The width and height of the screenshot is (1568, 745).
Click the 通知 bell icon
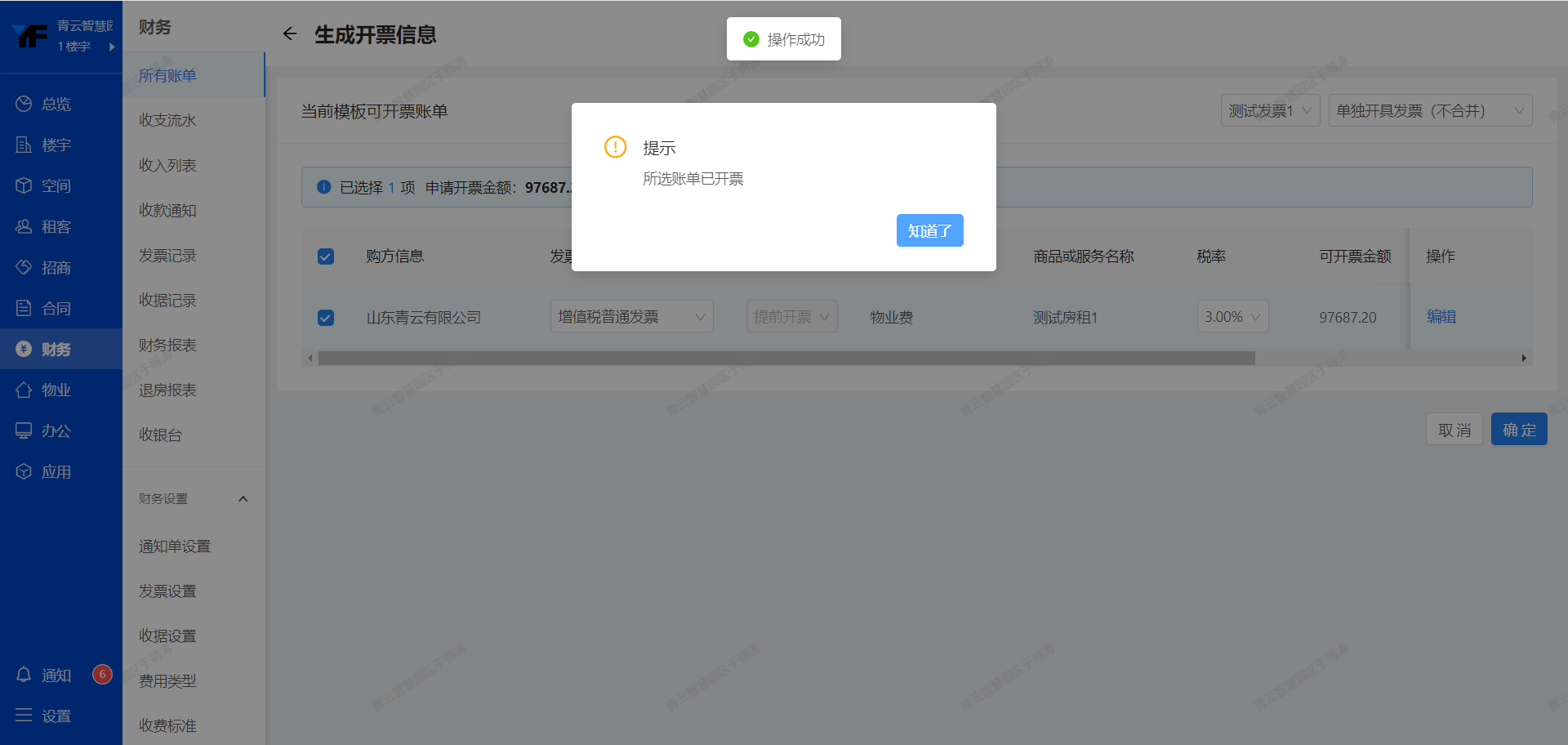[x=24, y=675]
